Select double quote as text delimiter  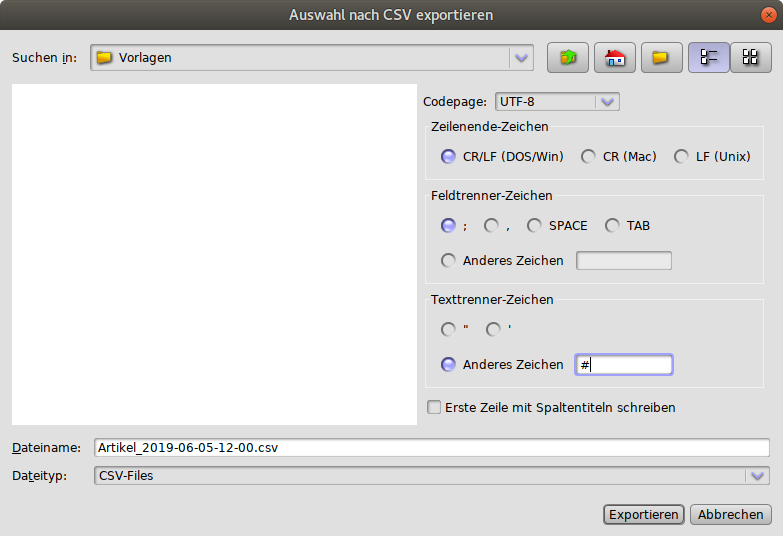pyautogui.click(x=448, y=330)
